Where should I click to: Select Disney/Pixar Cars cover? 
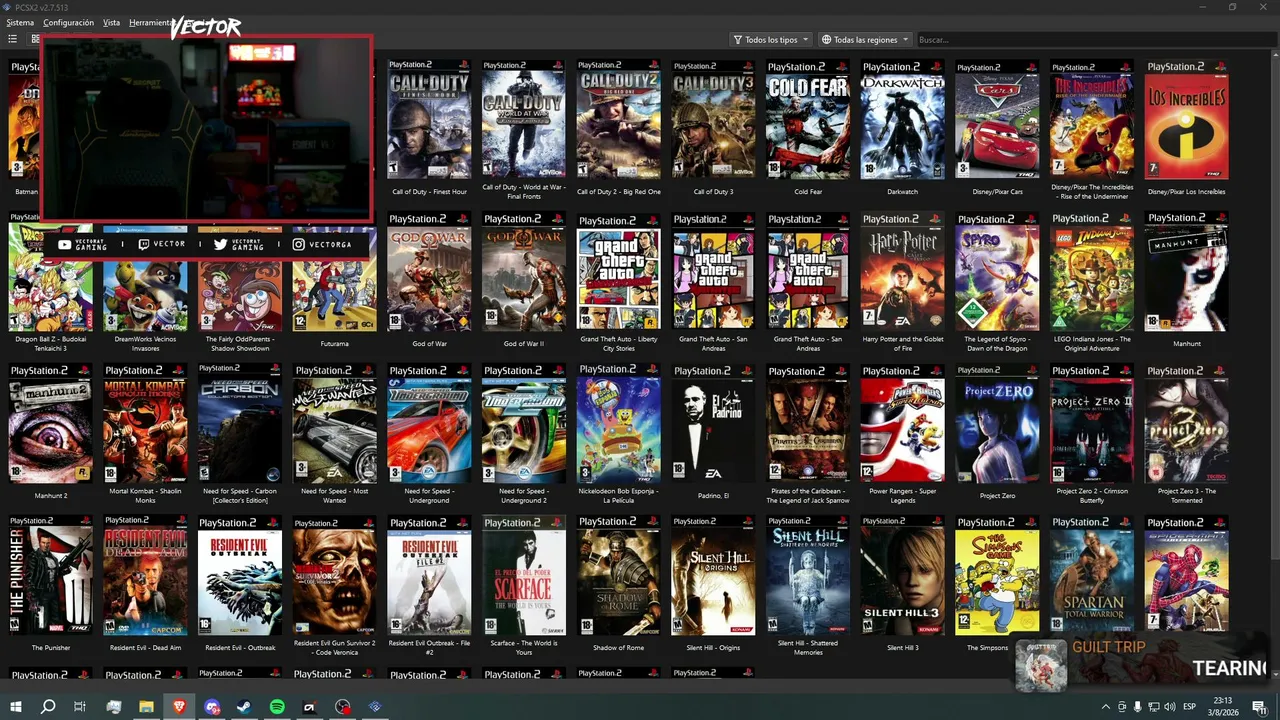pyautogui.click(x=997, y=119)
